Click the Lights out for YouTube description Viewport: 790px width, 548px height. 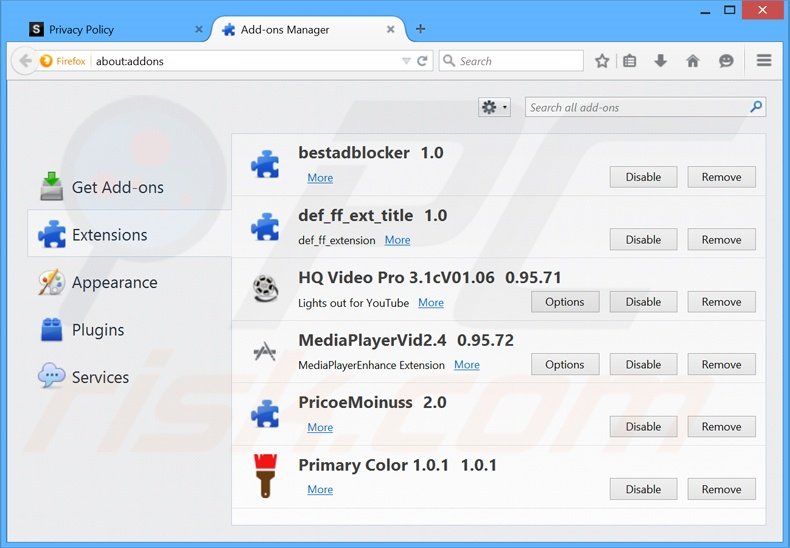click(353, 303)
